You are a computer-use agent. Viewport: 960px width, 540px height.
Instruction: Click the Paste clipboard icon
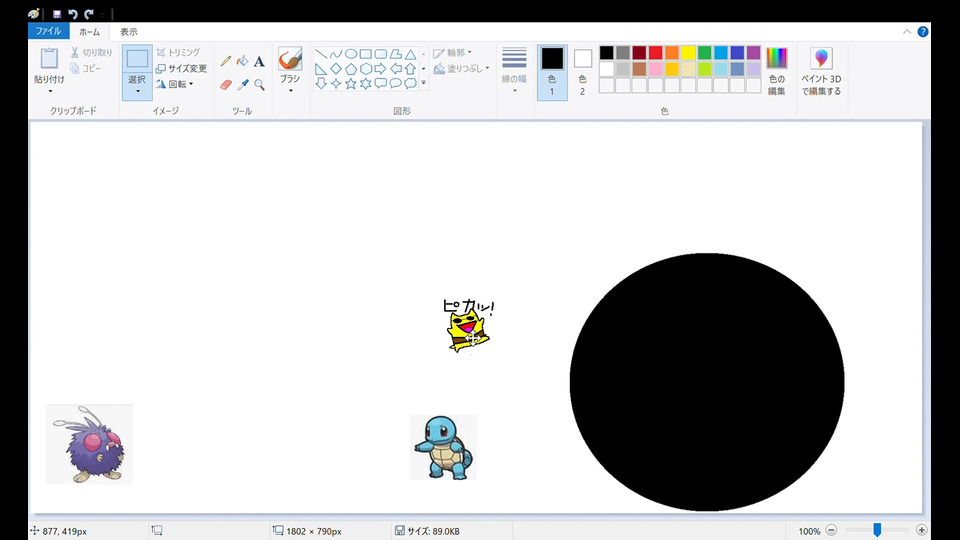coord(49,59)
